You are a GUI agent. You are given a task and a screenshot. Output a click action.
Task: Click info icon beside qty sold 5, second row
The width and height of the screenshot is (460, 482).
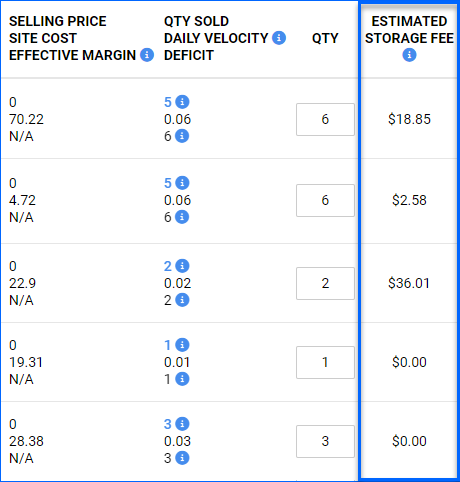[x=182, y=183]
